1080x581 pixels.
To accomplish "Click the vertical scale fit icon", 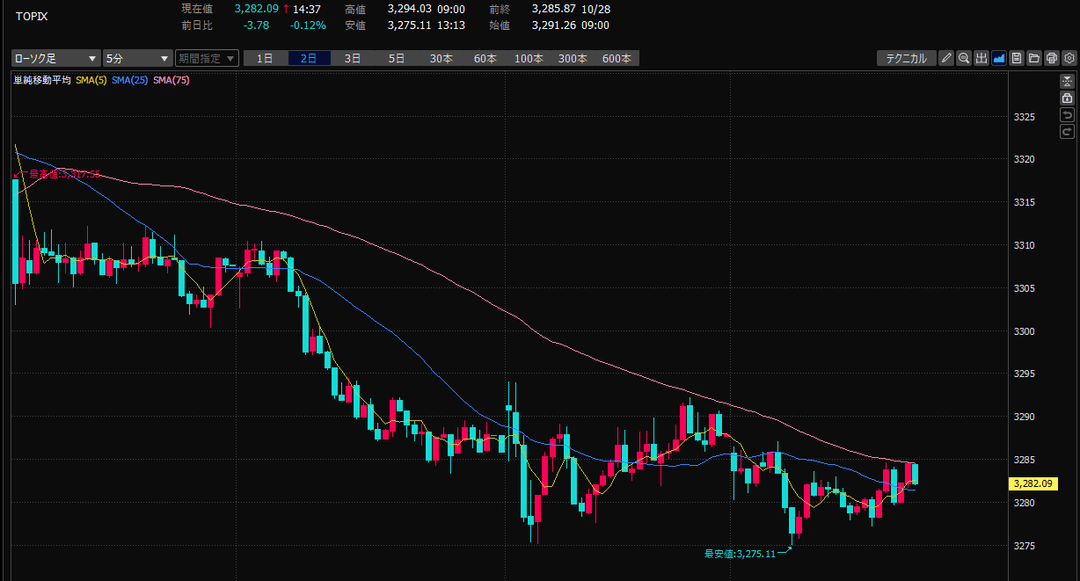I will pos(1067,82).
